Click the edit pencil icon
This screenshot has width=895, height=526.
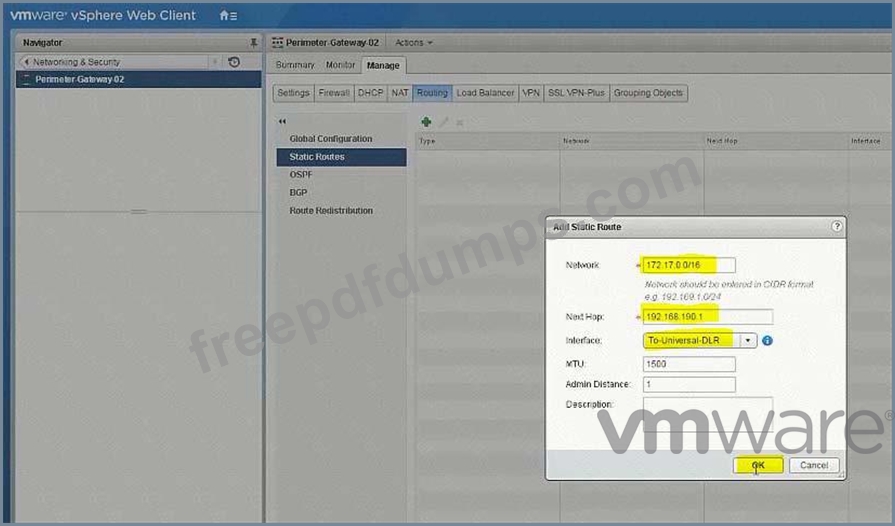pos(444,122)
